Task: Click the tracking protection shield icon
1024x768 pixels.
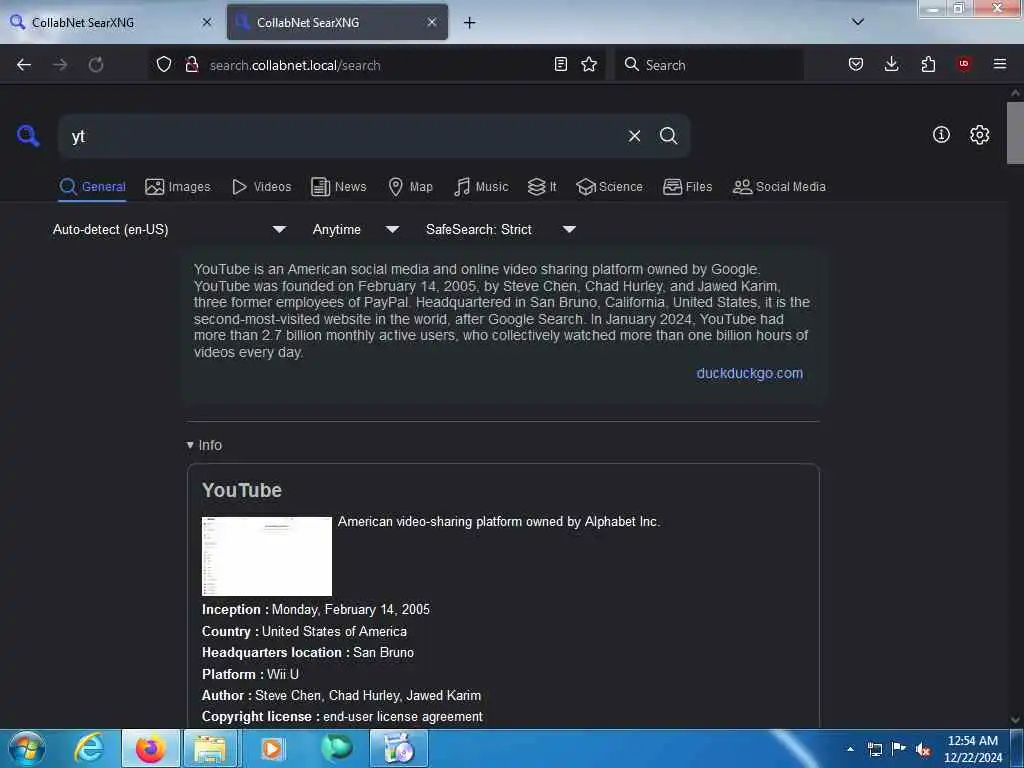Action: pyautogui.click(x=164, y=64)
